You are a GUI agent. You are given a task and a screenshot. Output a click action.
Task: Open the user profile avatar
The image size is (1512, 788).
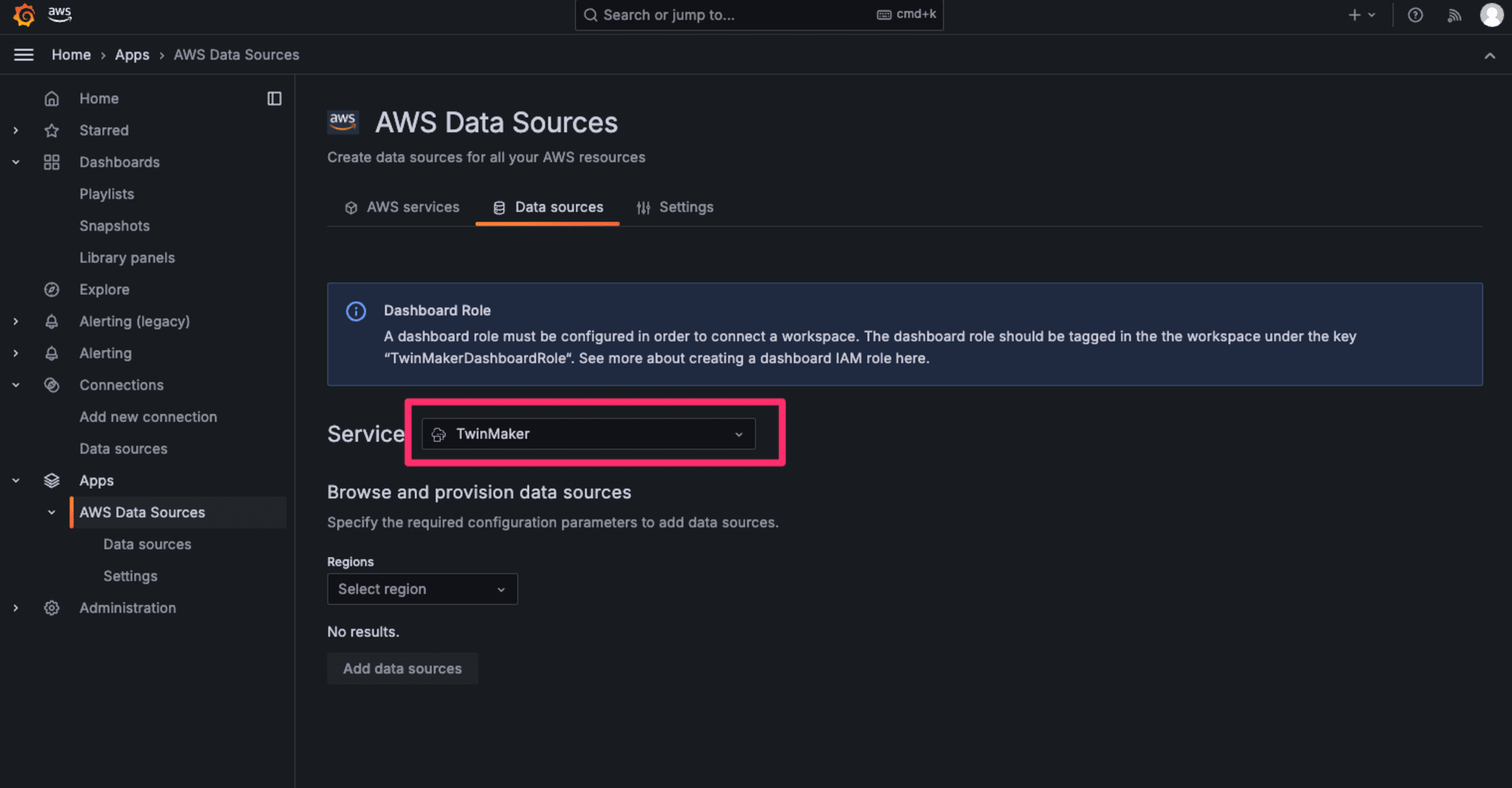[x=1492, y=15]
